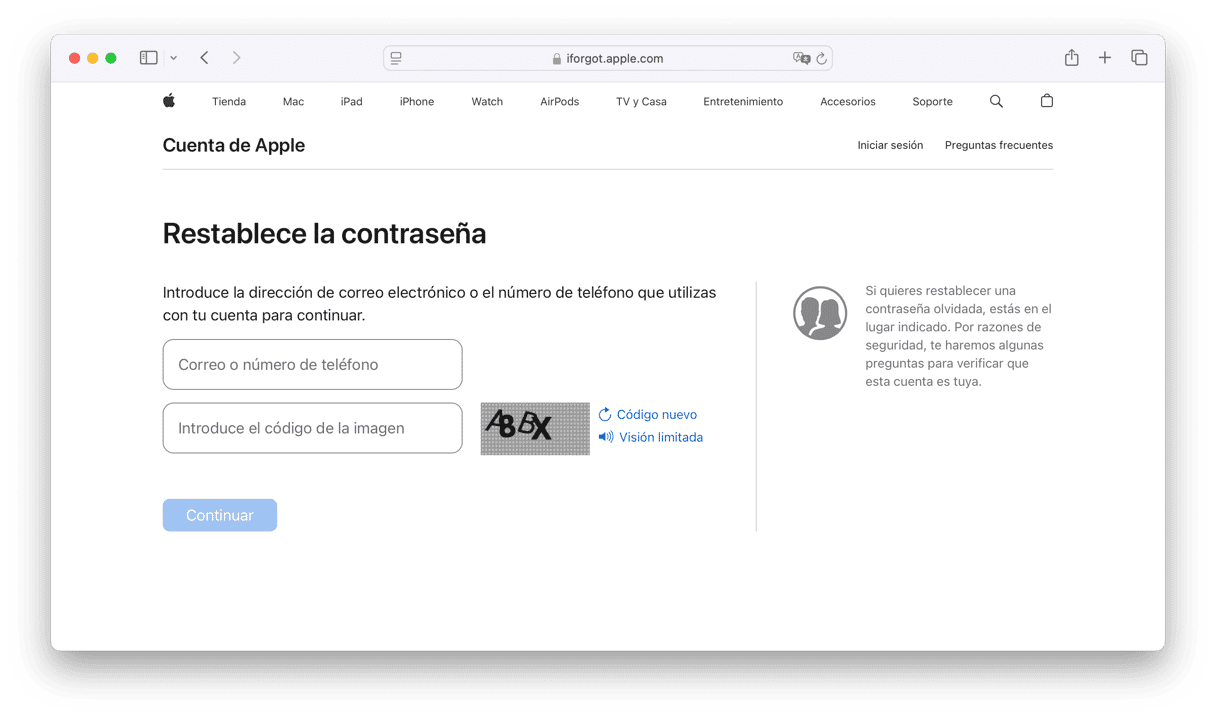
Task: Click the address bar iforgot.apple.com
Action: [x=608, y=58]
